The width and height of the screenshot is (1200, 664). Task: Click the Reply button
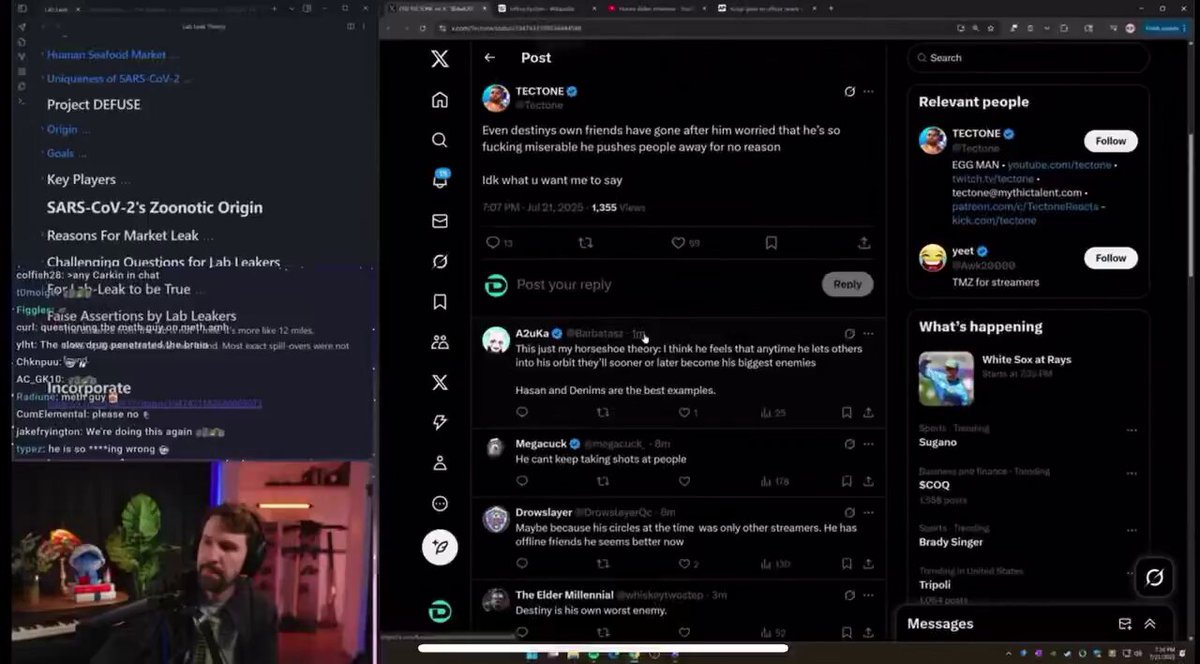point(847,284)
